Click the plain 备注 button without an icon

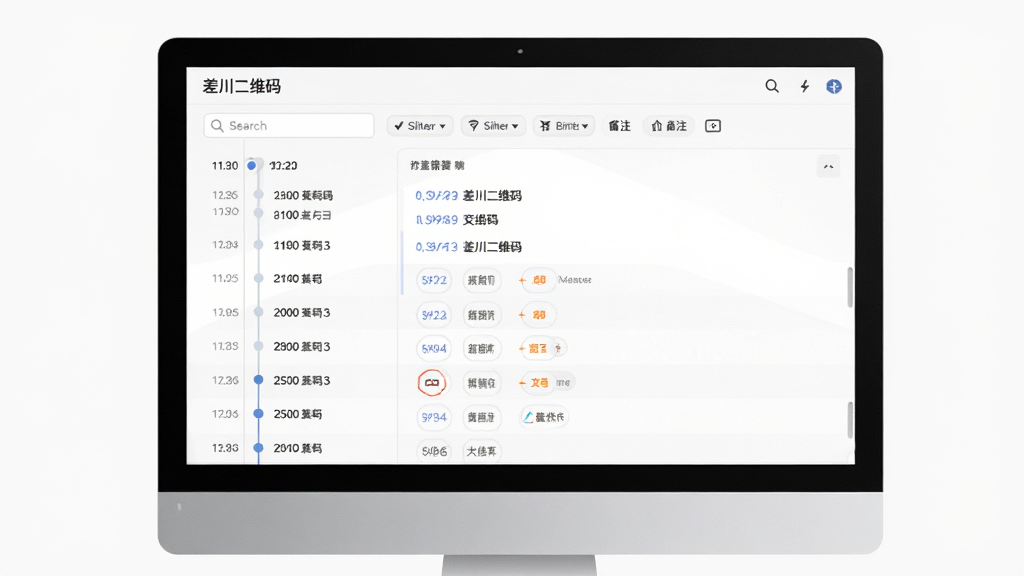[x=620, y=125]
